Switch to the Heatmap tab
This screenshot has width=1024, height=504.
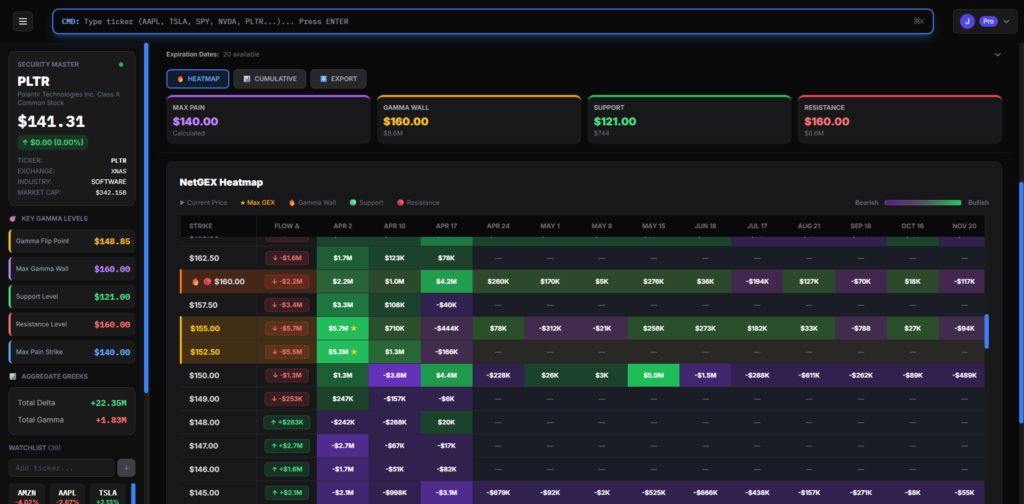(198, 78)
